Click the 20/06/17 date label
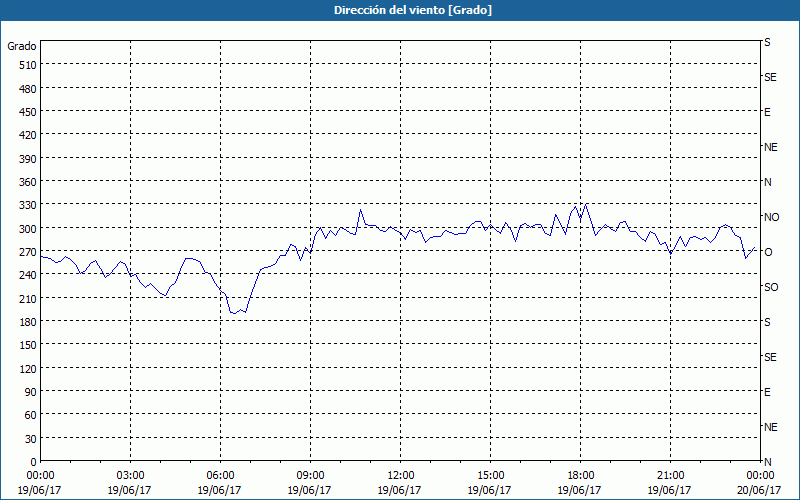 (759, 490)
